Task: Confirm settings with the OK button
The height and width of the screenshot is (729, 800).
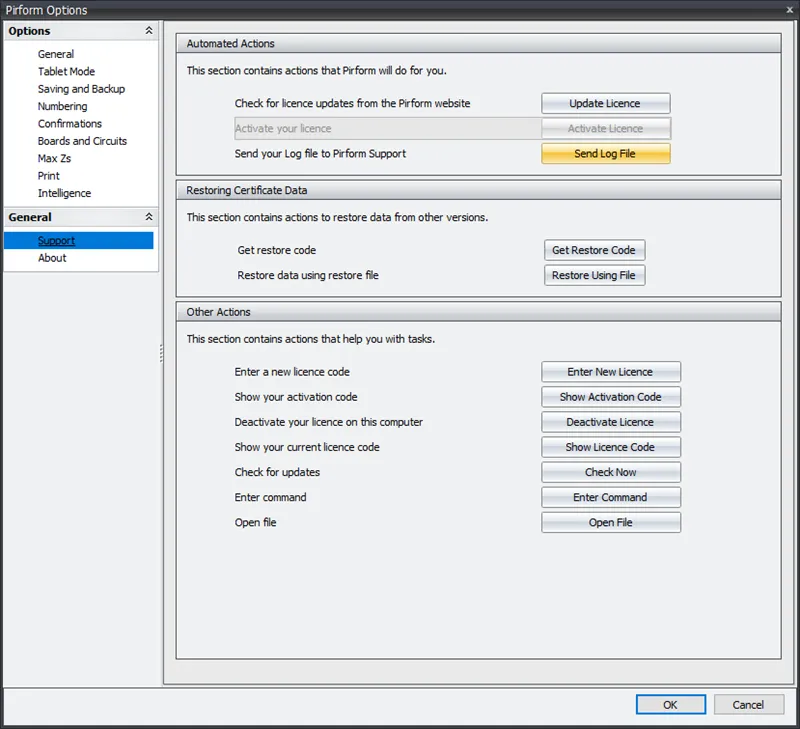Action: pyautogui.click(x=670, y=704)
